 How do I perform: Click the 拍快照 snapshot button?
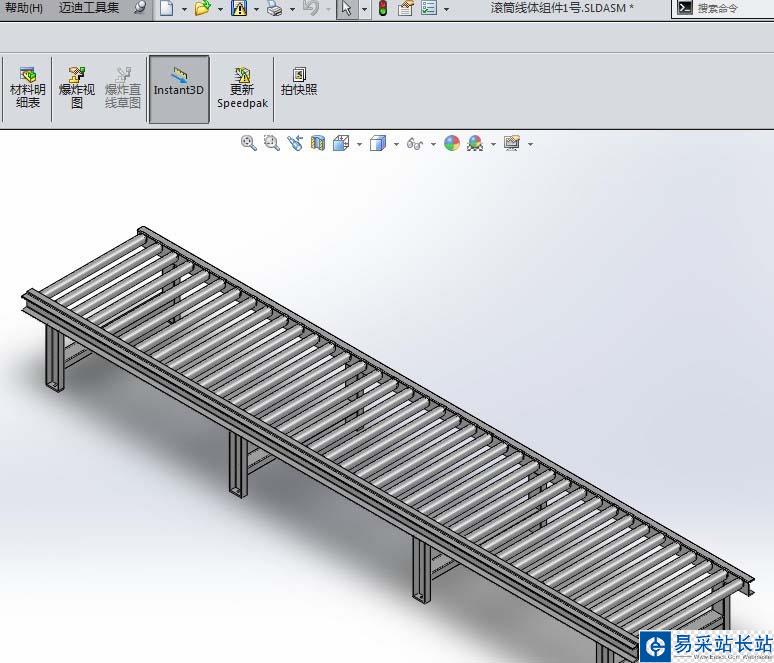coord(299,82)
